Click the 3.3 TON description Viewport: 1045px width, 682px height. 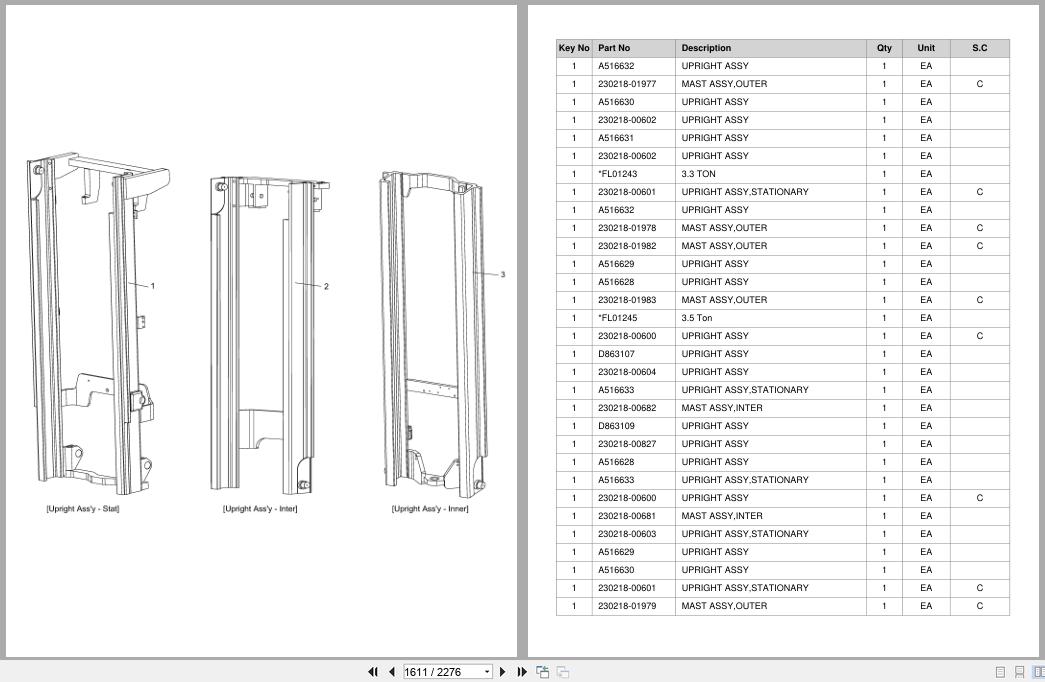(x=698, y=174)
